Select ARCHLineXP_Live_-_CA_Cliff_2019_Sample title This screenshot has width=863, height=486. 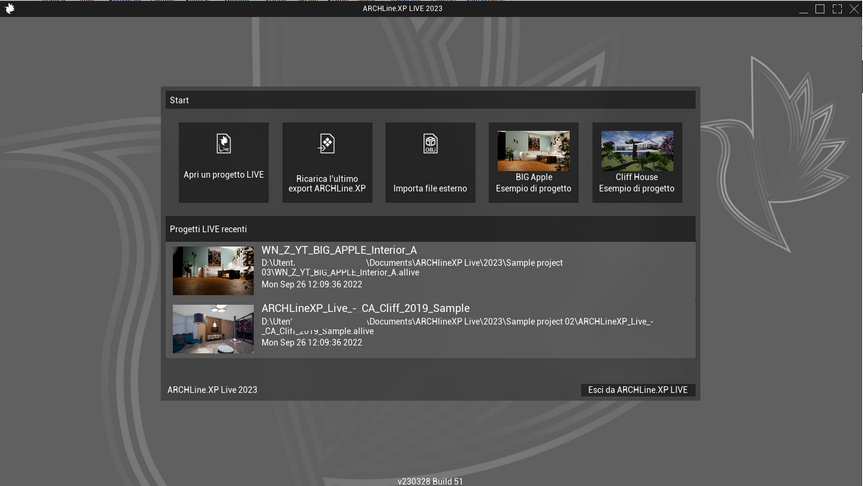pyautogui.click(x=365, y=308)
